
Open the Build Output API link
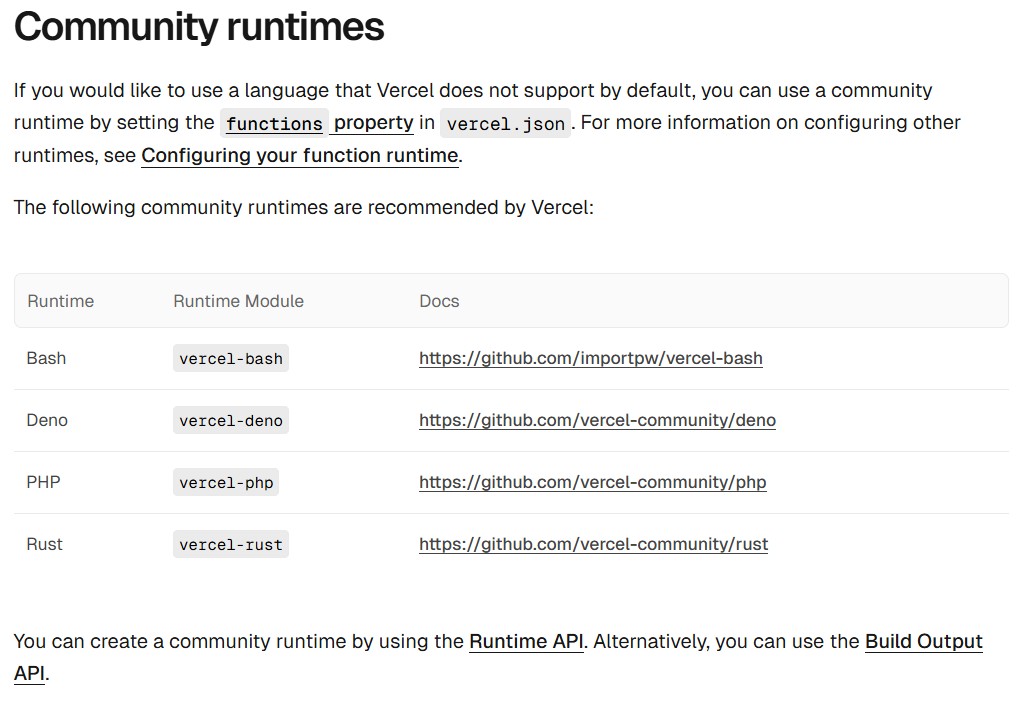tap(922, 641)
